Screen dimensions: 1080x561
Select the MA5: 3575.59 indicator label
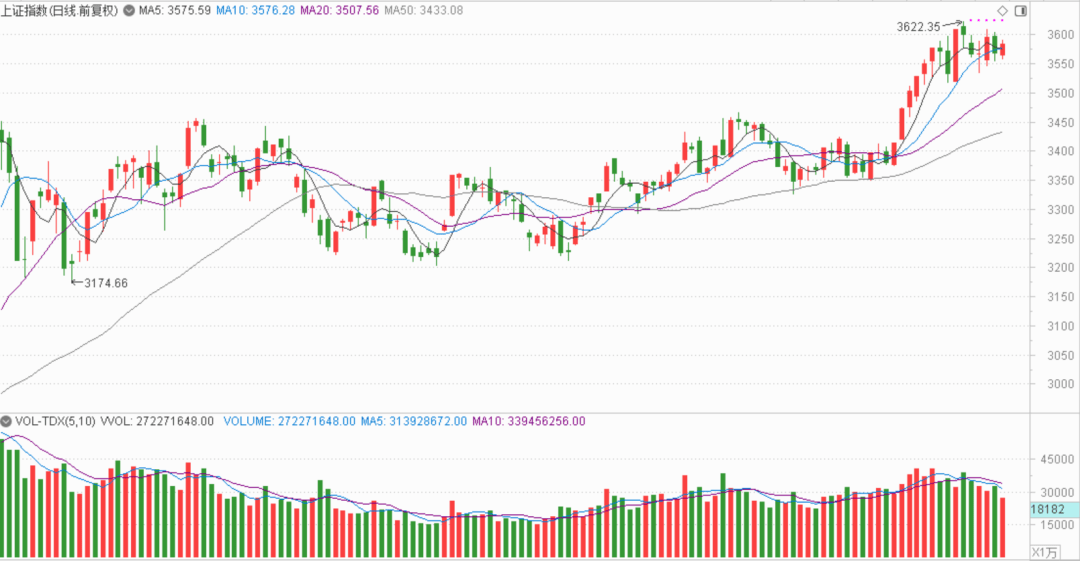(x=175, y=10)
